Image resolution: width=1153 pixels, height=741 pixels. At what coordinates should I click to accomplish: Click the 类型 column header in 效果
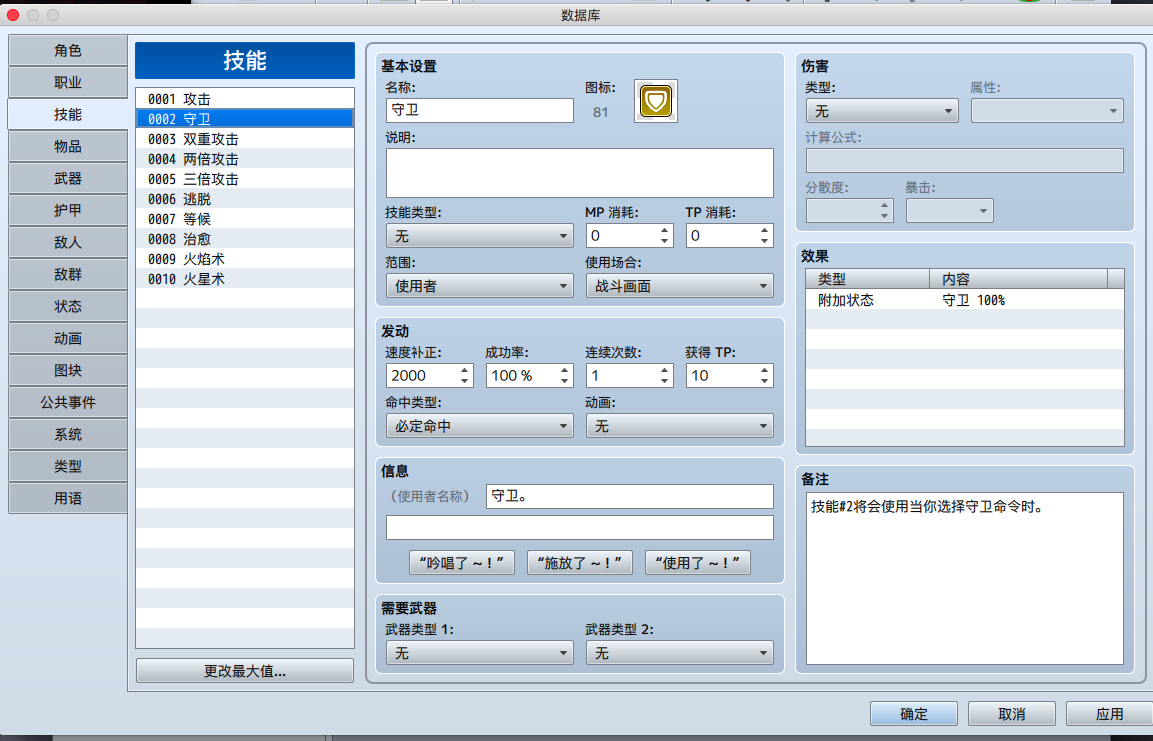868,279
